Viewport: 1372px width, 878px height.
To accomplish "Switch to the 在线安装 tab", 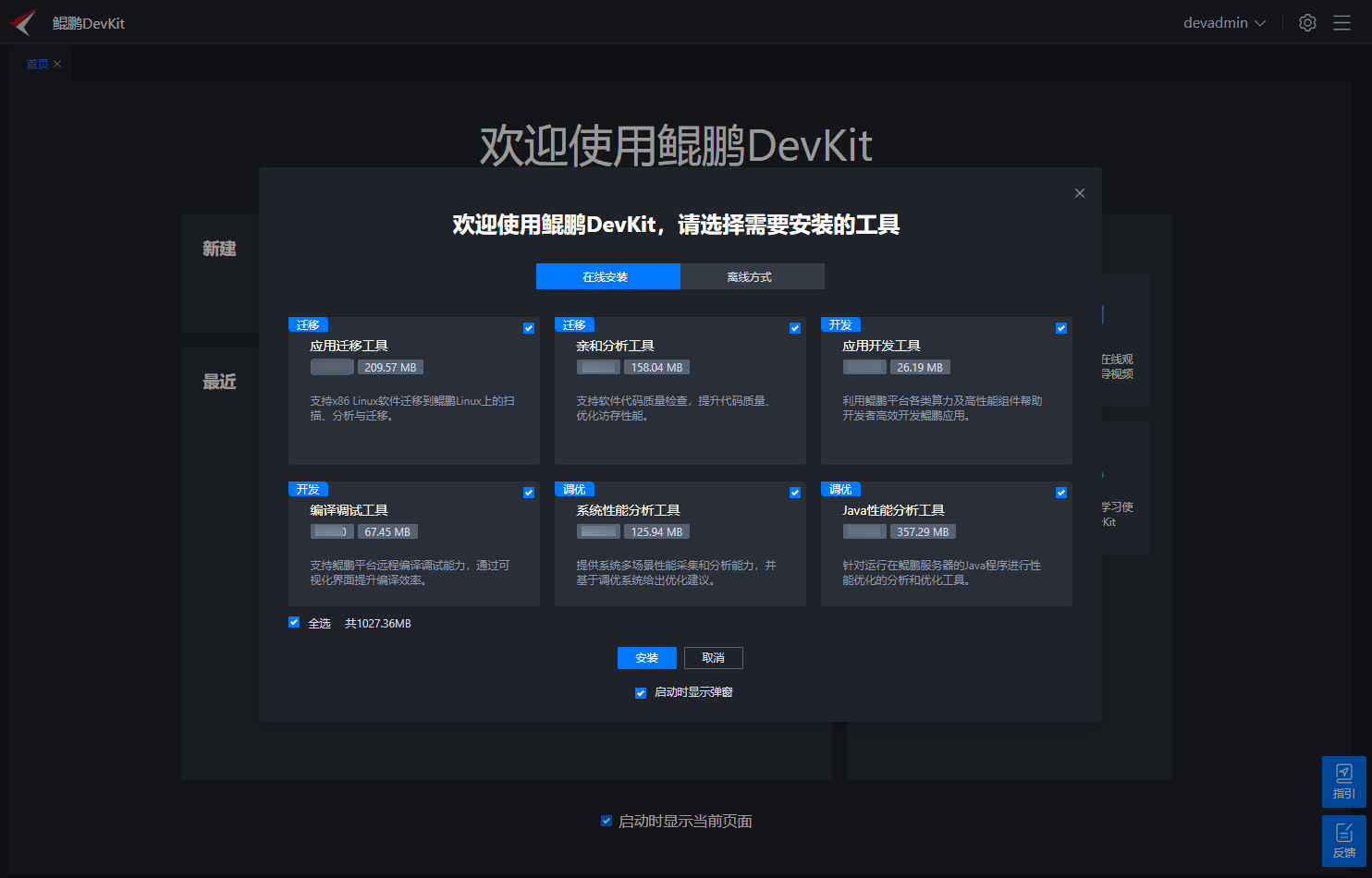I will point(608,276).
